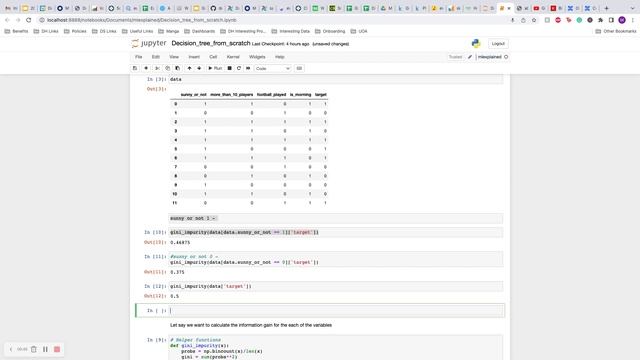Click the browser address bar URL
The height and width of the screenshot is (360, 640).
141,20
